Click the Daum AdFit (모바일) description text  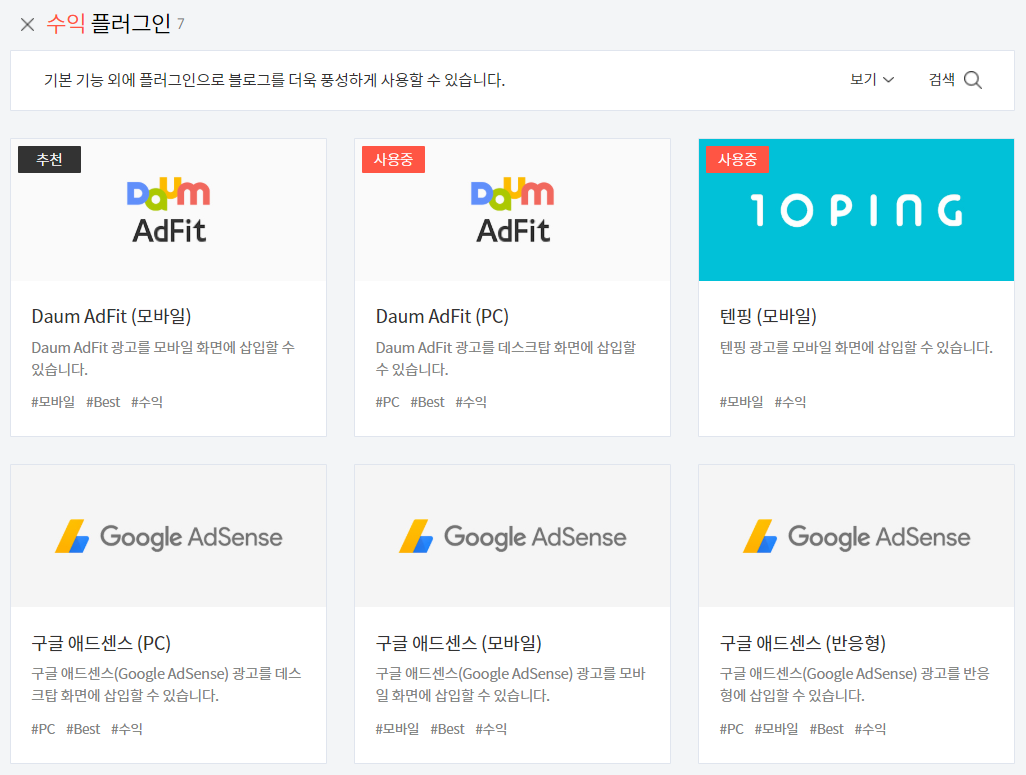tap(163, 358)
